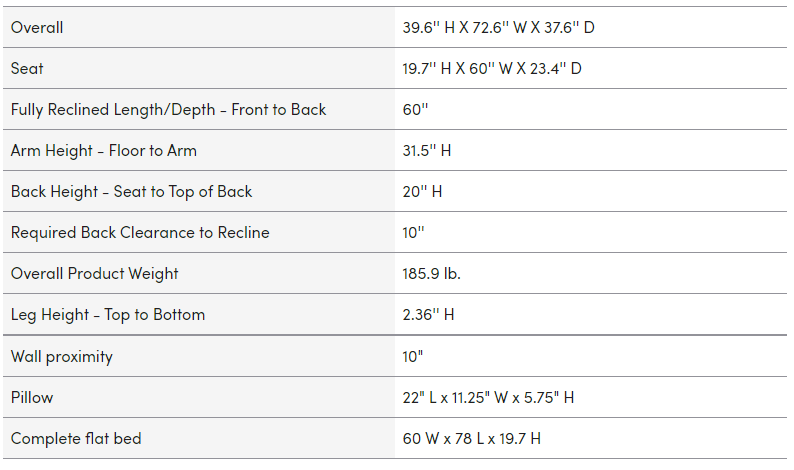Click the Back Height - Seat to Top label
Image resolution: width=794 pixels, height=470 pixels.
coord(131,192)
